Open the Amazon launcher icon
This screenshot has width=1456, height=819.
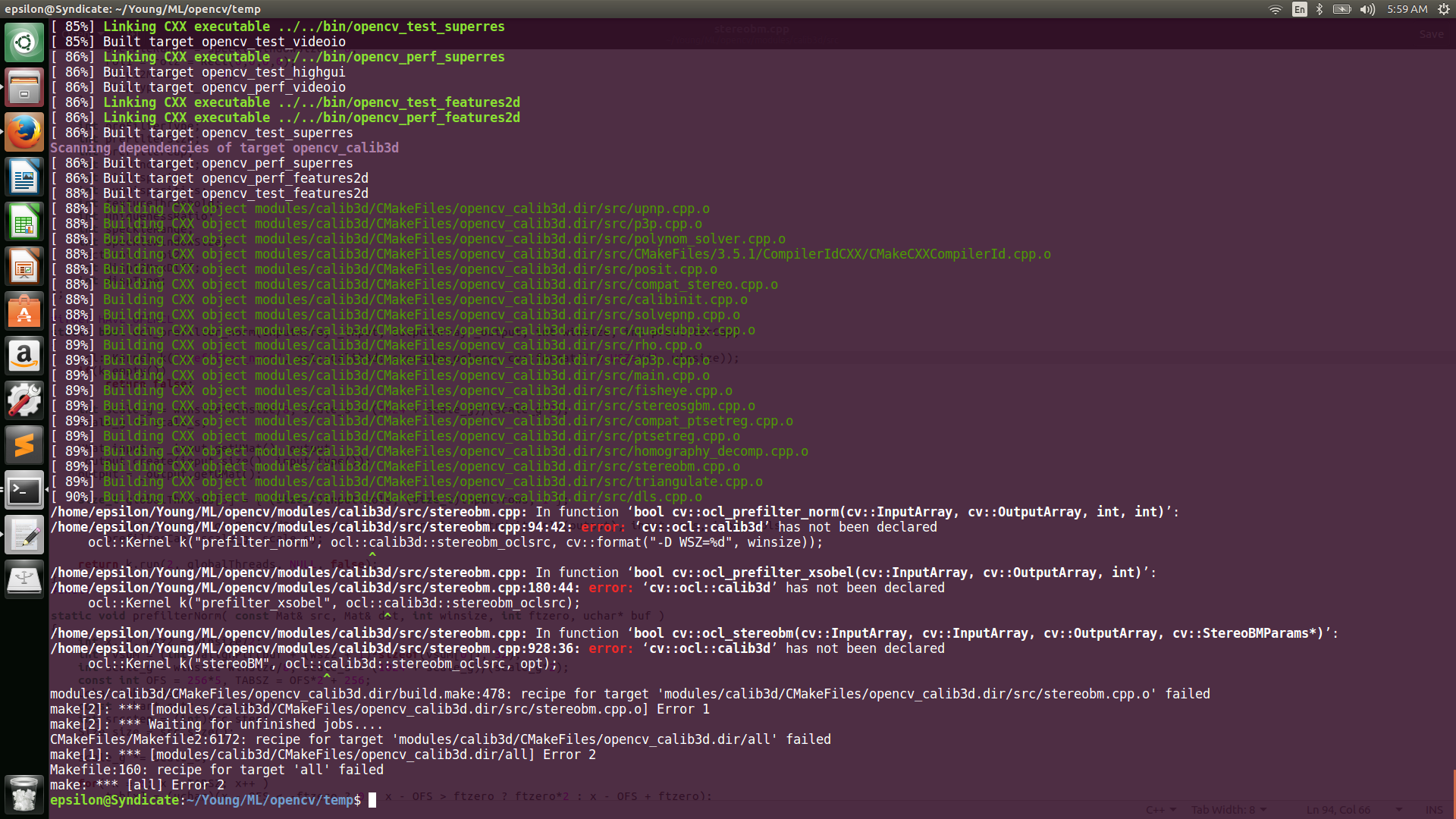(x=24, y=356)
